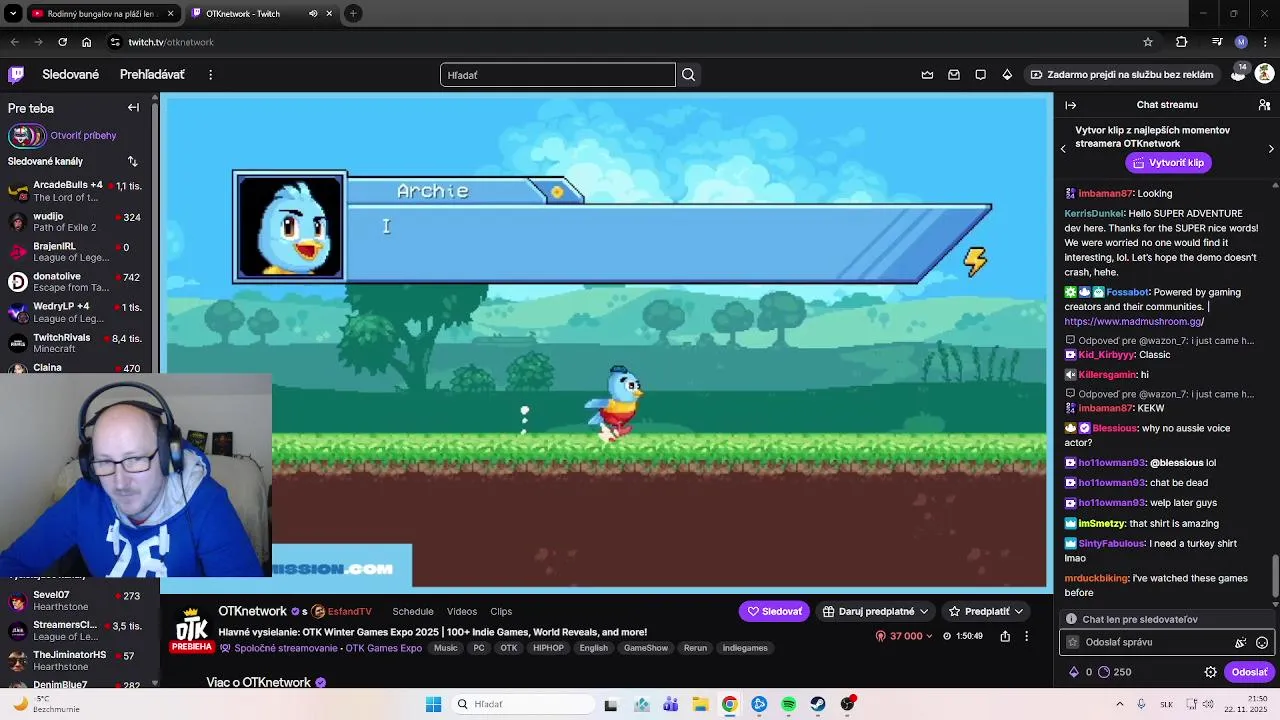Expand the Daruj predplatné dropdown

coord(923,611)
